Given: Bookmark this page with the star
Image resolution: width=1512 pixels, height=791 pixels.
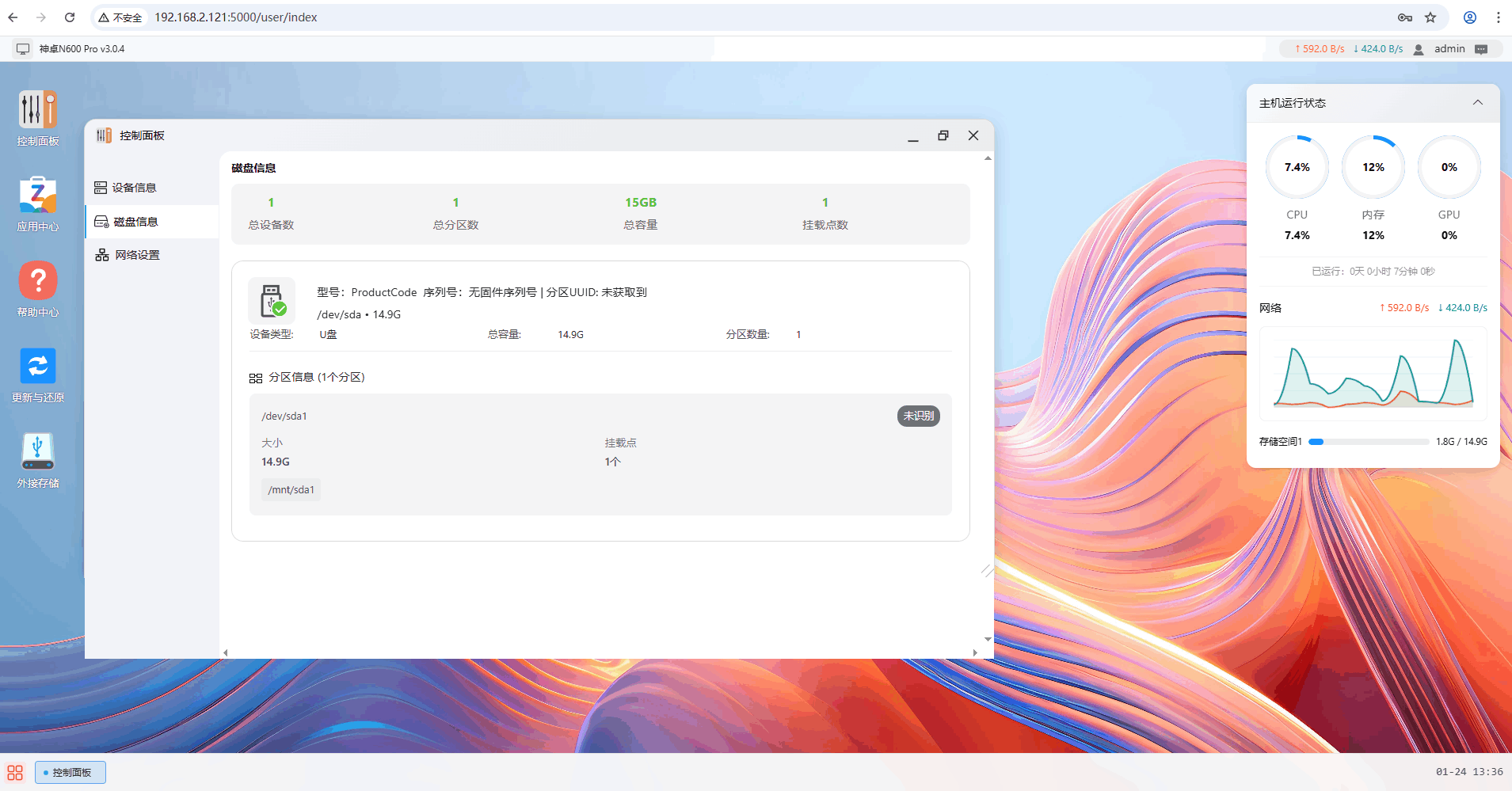Looking at the screenshot, I should 1430,17.
